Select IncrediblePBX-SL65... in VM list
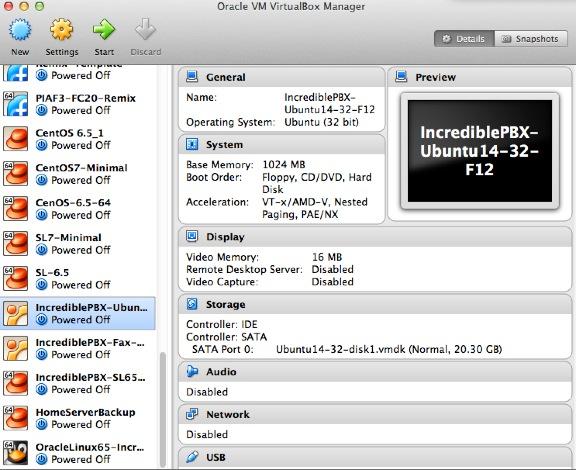The width and height of the screenshot is (576, 470). (x=78, y=383)
